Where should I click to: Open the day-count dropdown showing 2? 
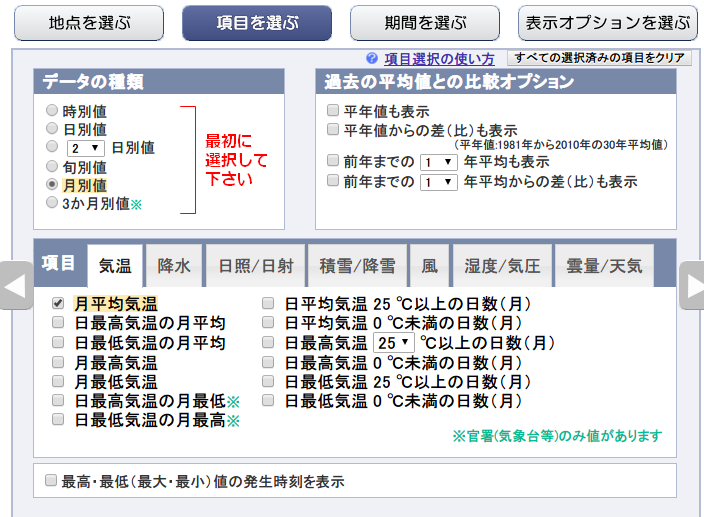[x=85, y=148]
